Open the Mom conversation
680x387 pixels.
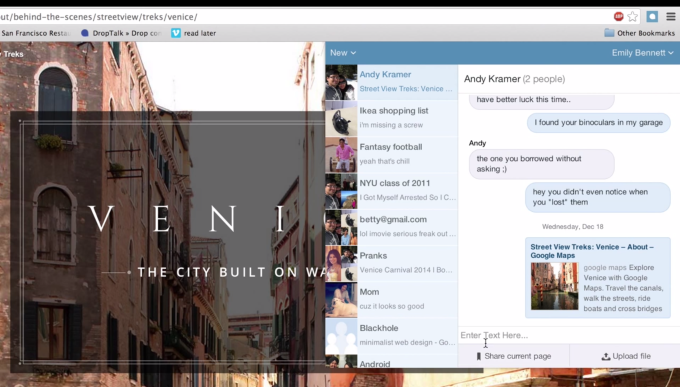(x=392, y=299)
